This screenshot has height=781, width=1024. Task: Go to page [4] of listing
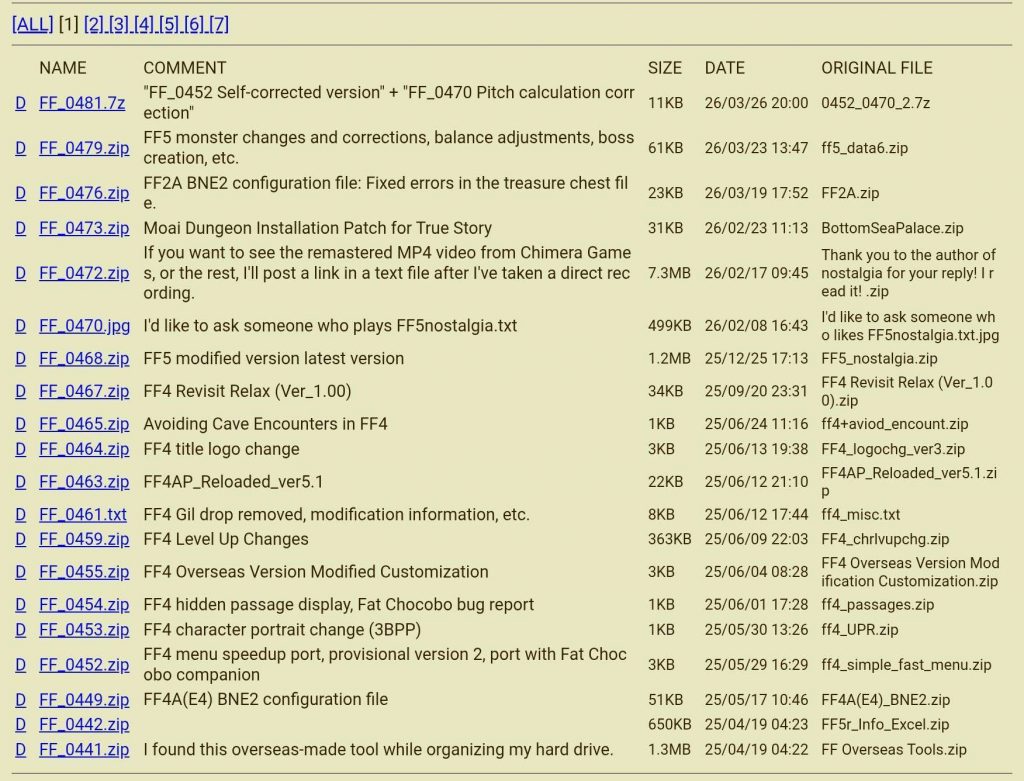click(x=144, y=24)
